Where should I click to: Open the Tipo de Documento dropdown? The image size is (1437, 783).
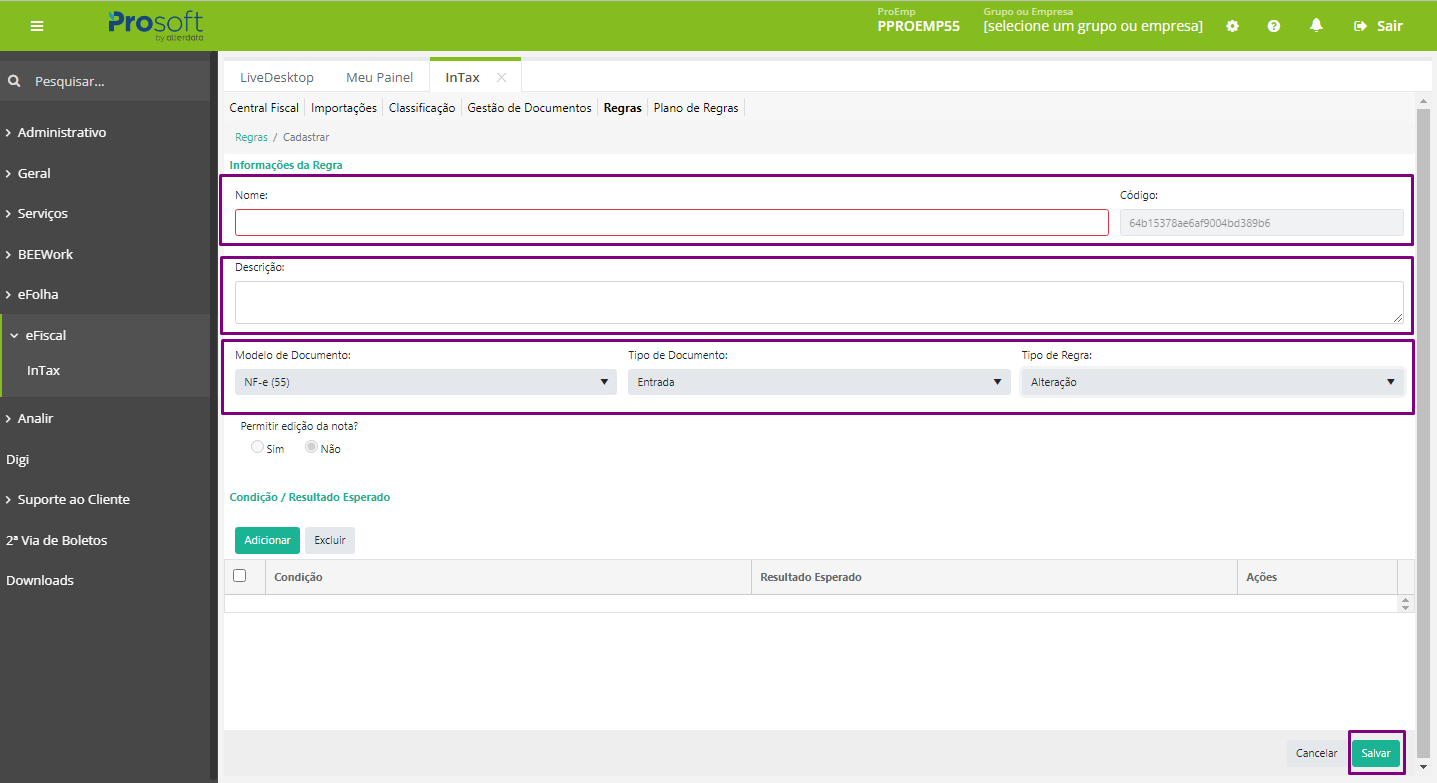[818, 382]
